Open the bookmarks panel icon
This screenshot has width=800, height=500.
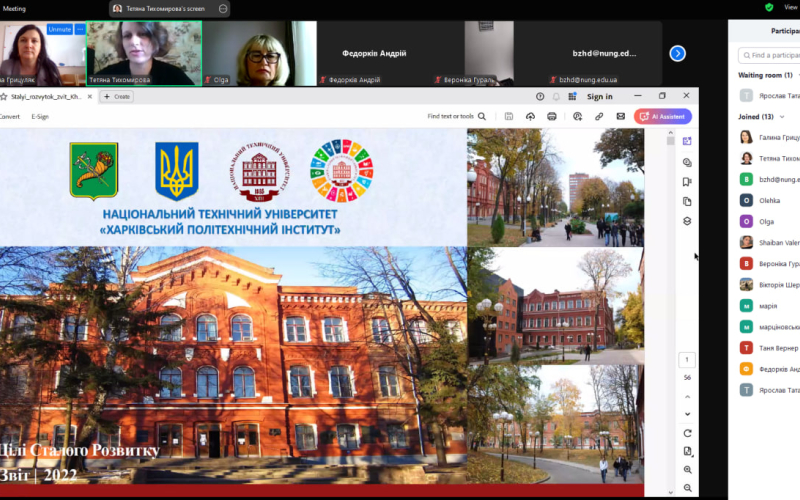click(x=687, y=182)
